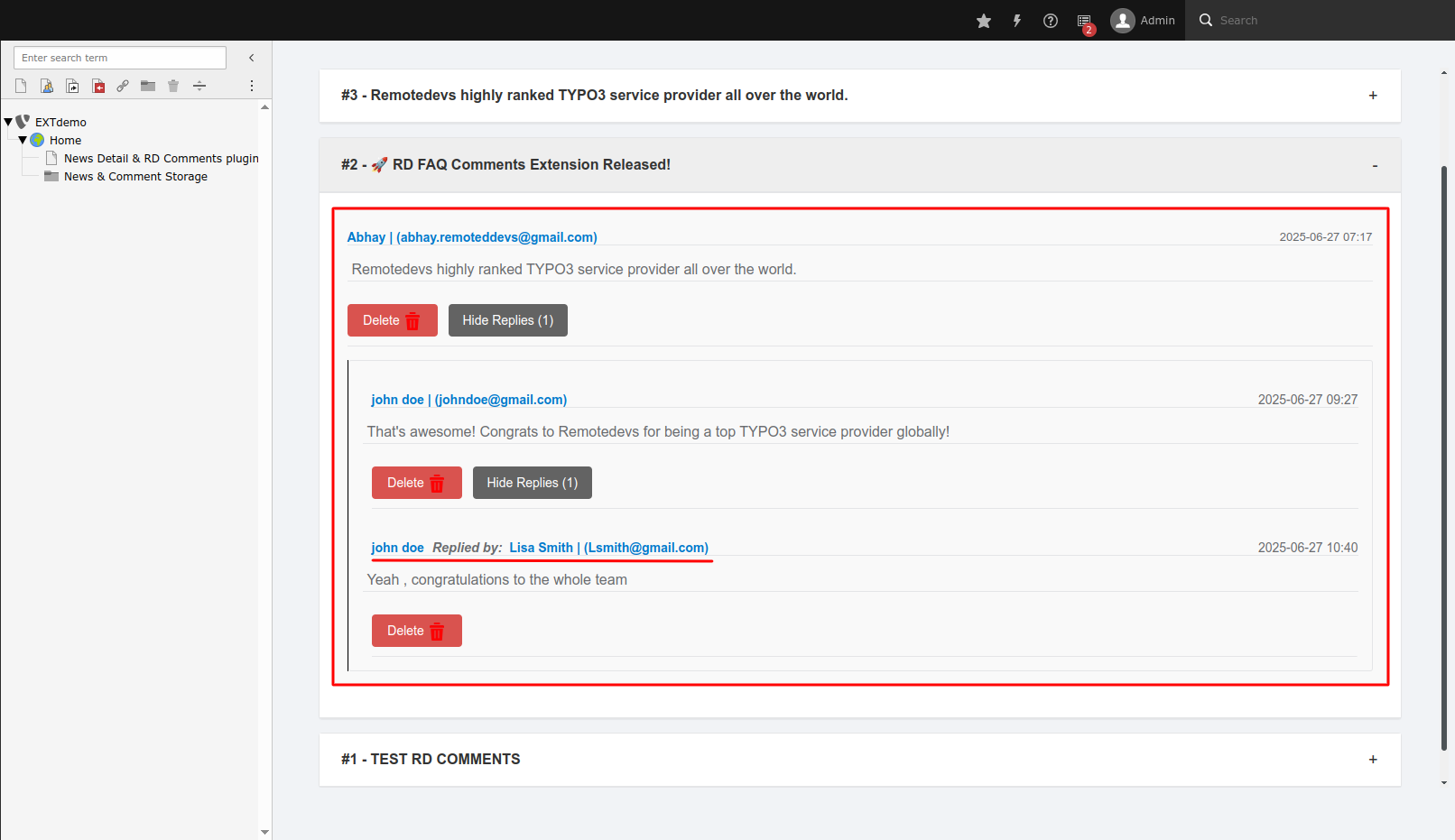Open the johndoe@gmail.com email link

tap(501, 399)
